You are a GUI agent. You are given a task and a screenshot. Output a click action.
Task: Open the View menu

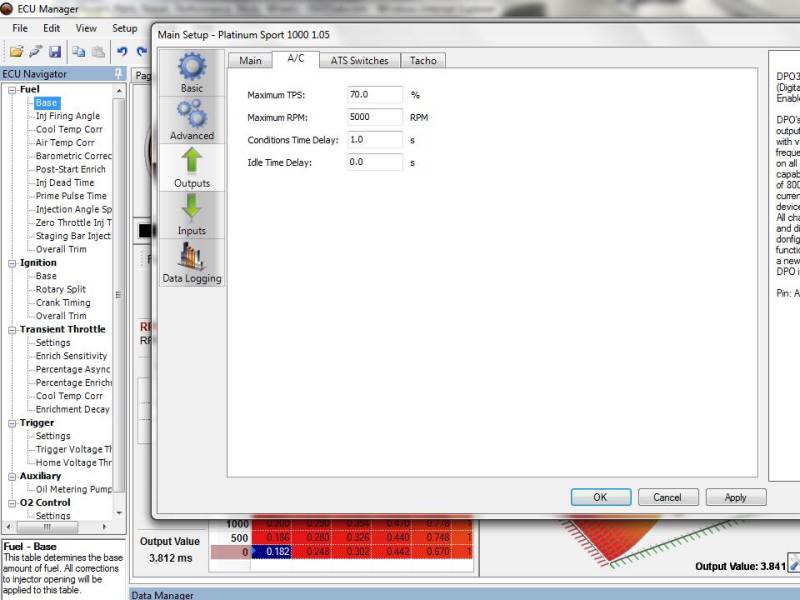coord(86,28)
